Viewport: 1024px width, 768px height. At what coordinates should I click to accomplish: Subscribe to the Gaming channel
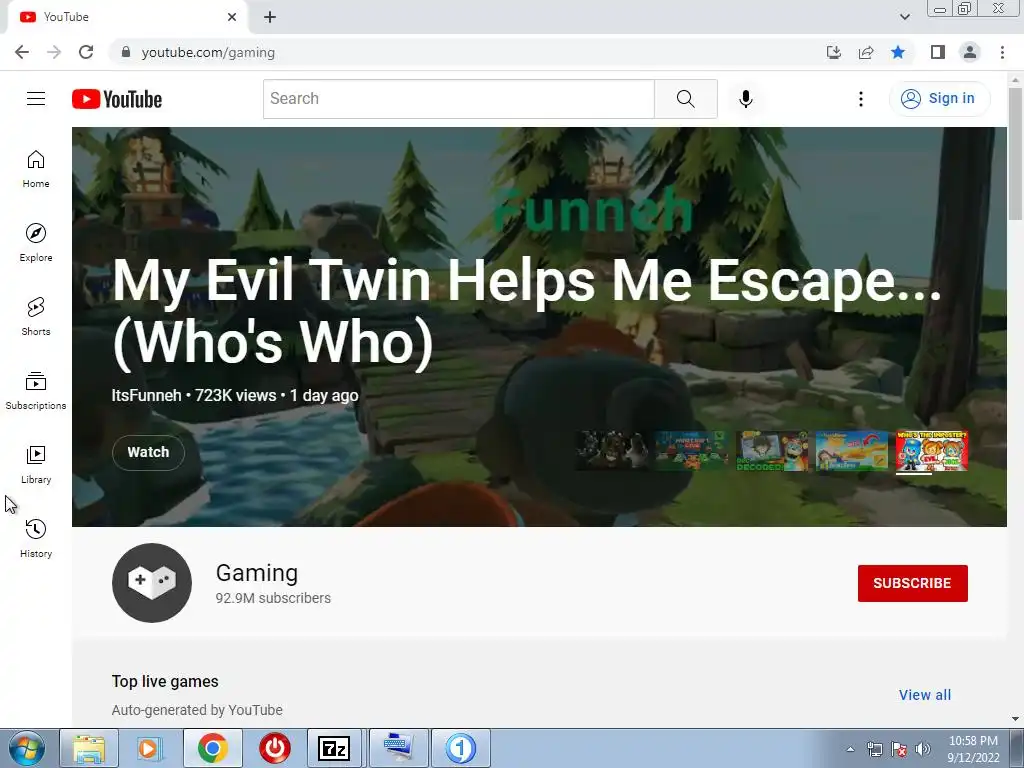pyautogui.click(x=912, y=583)
